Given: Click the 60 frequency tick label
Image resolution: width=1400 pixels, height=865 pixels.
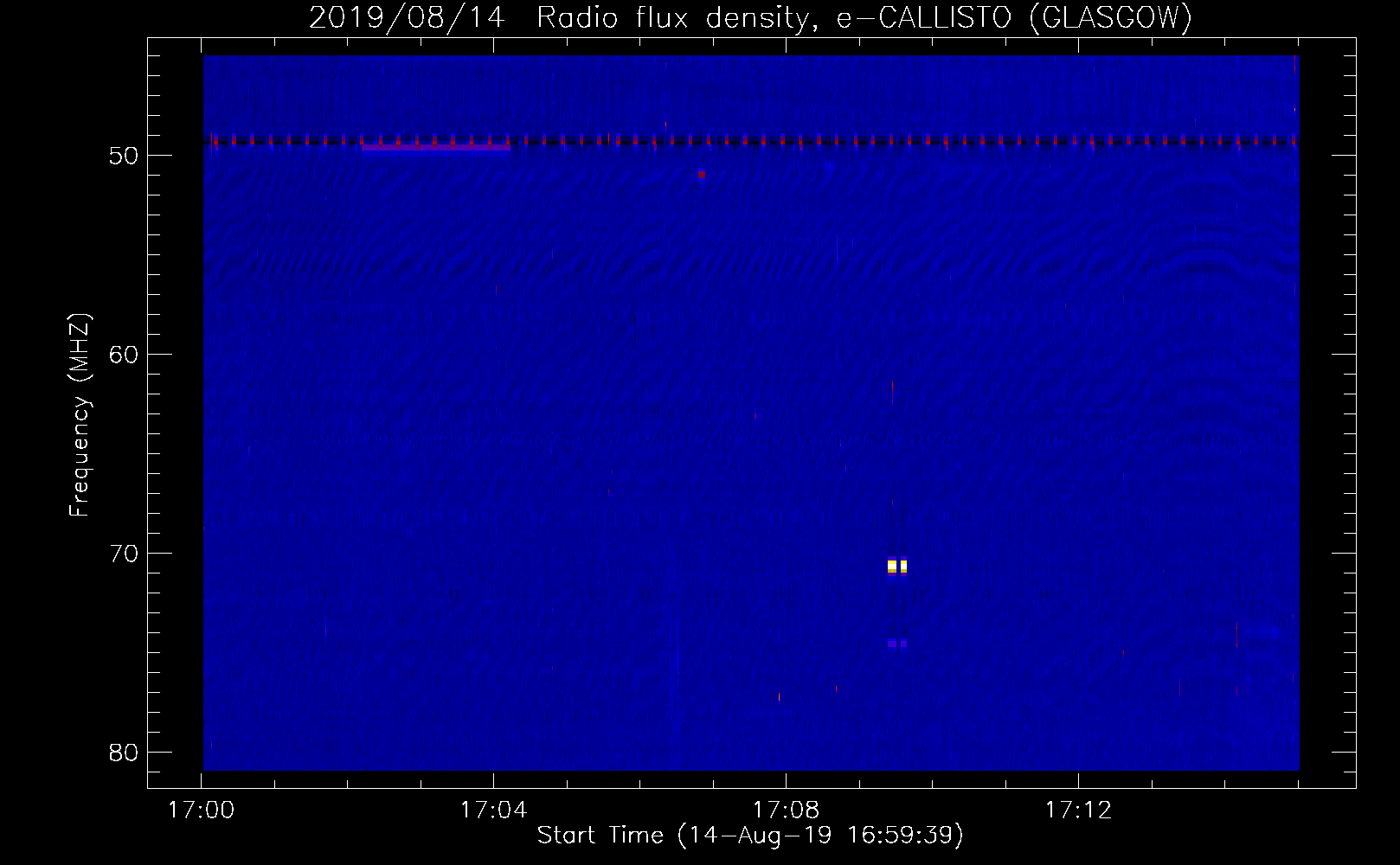Looking at the screenshot, I should [124, 355].
